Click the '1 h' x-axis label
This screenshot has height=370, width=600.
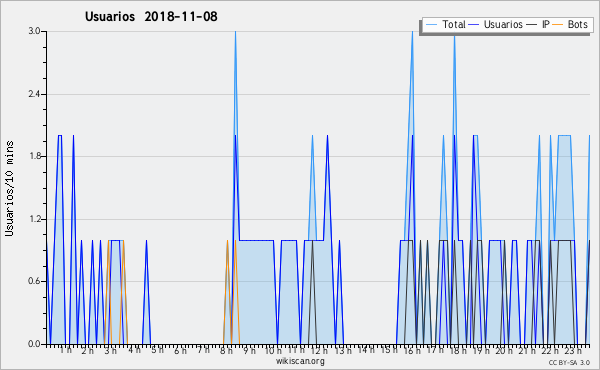pos(65,350)
